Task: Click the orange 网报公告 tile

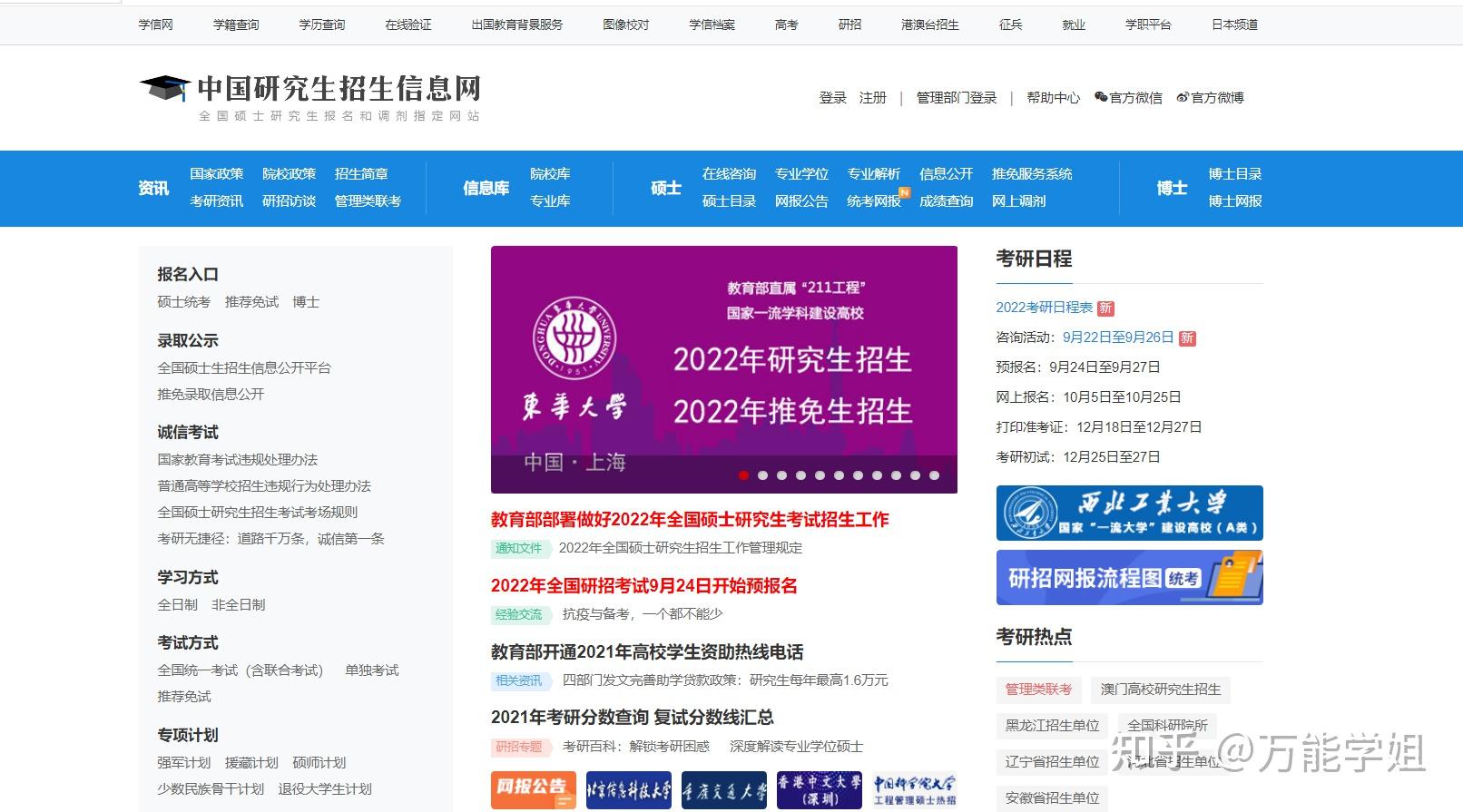Action: [x=534, y=789]
